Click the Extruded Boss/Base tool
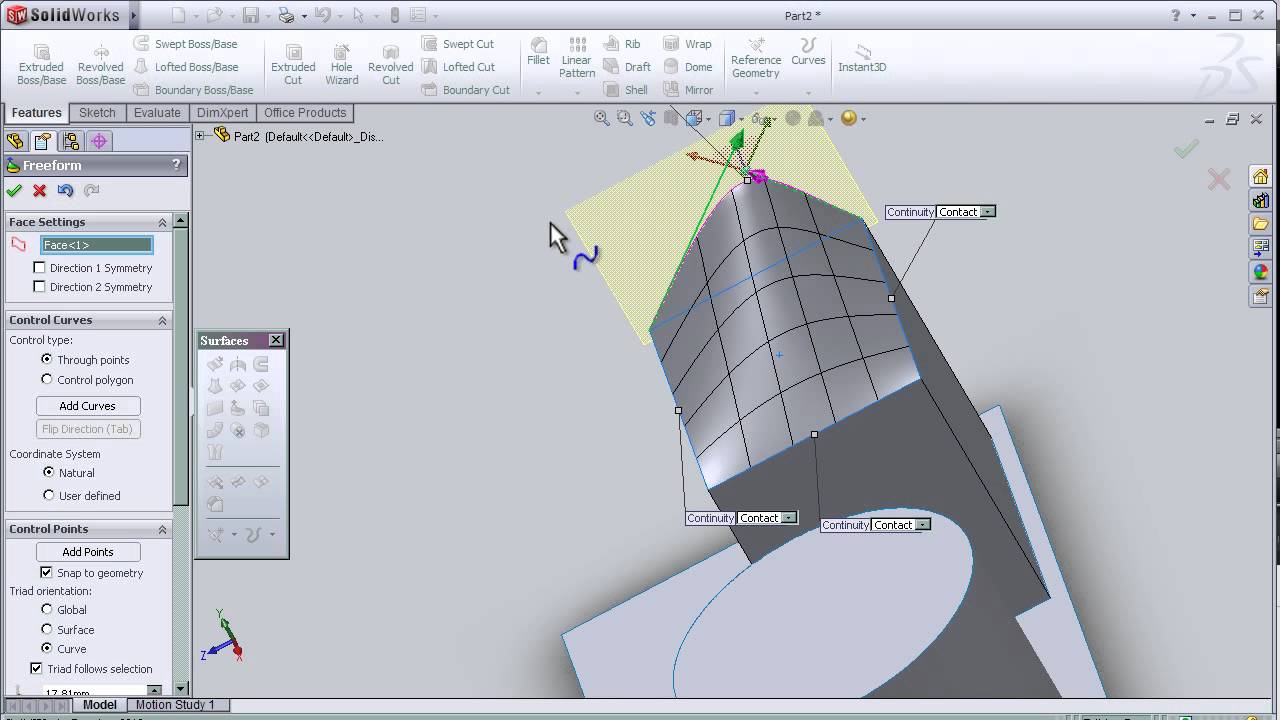 pos(41,64)
